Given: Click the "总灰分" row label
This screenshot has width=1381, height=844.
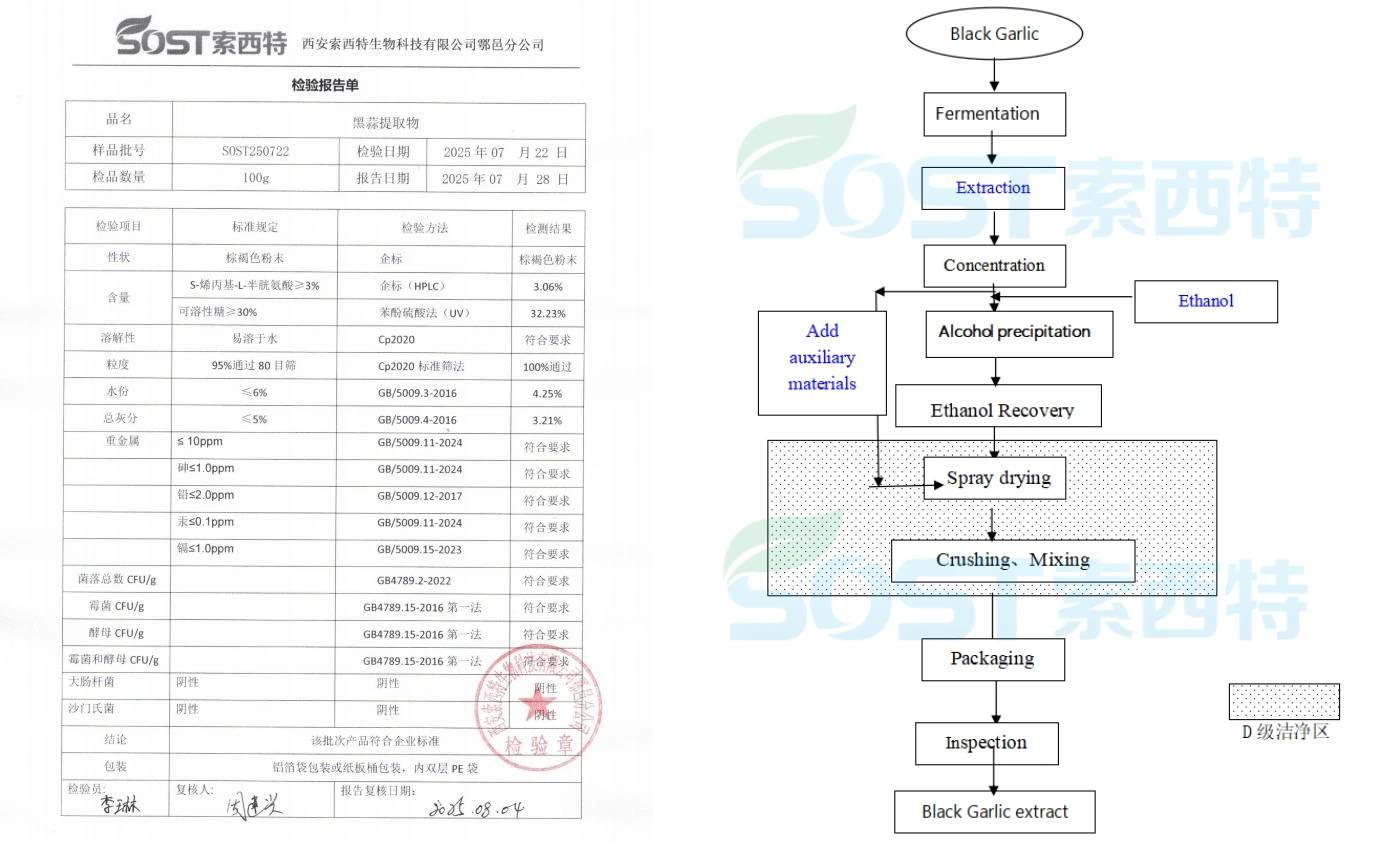Looking at the screenshot, I should (x=119, y=420).
